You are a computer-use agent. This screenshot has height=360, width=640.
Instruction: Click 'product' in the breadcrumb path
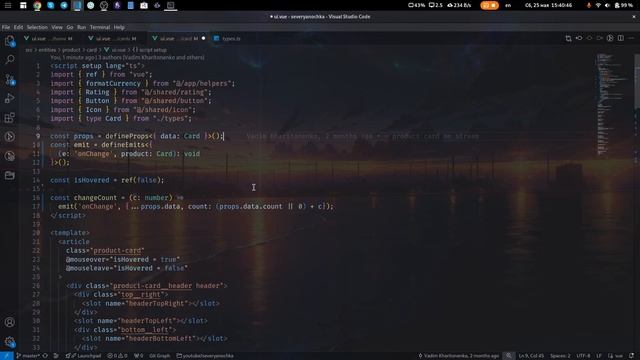pyautogui.click(x=71, y=50)
